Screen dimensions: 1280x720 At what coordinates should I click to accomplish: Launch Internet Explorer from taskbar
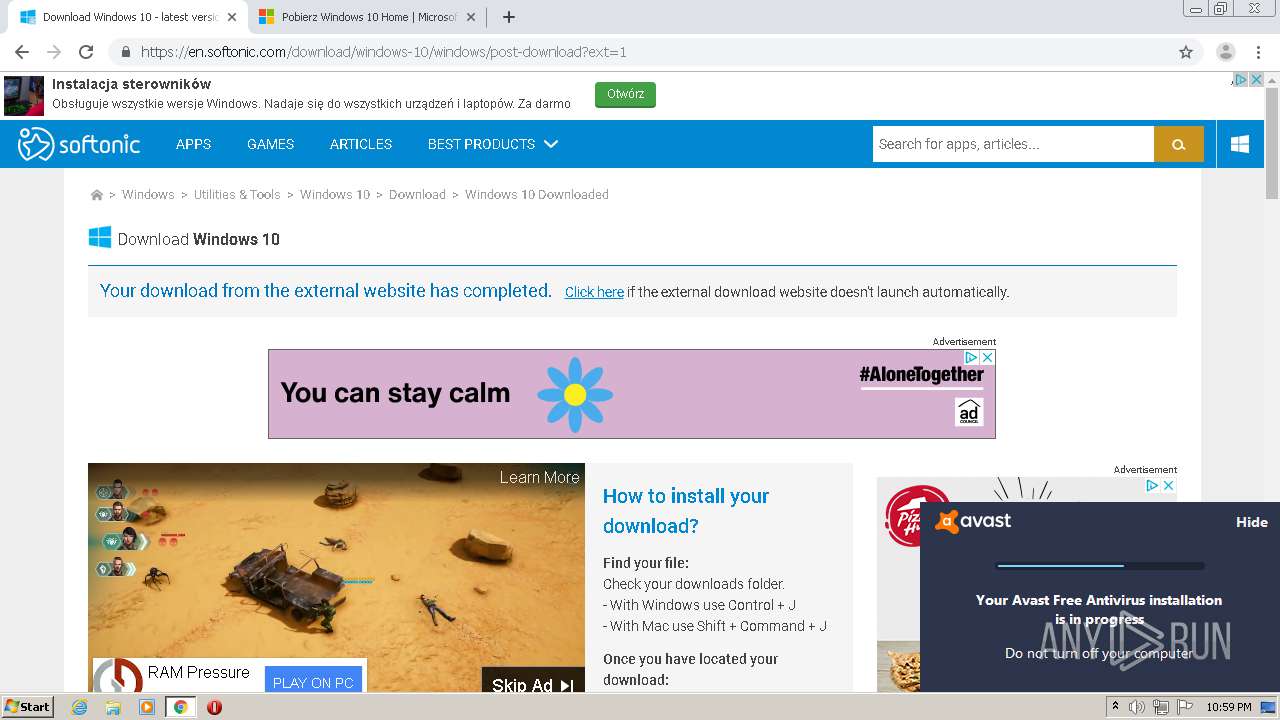click(79, 707)
